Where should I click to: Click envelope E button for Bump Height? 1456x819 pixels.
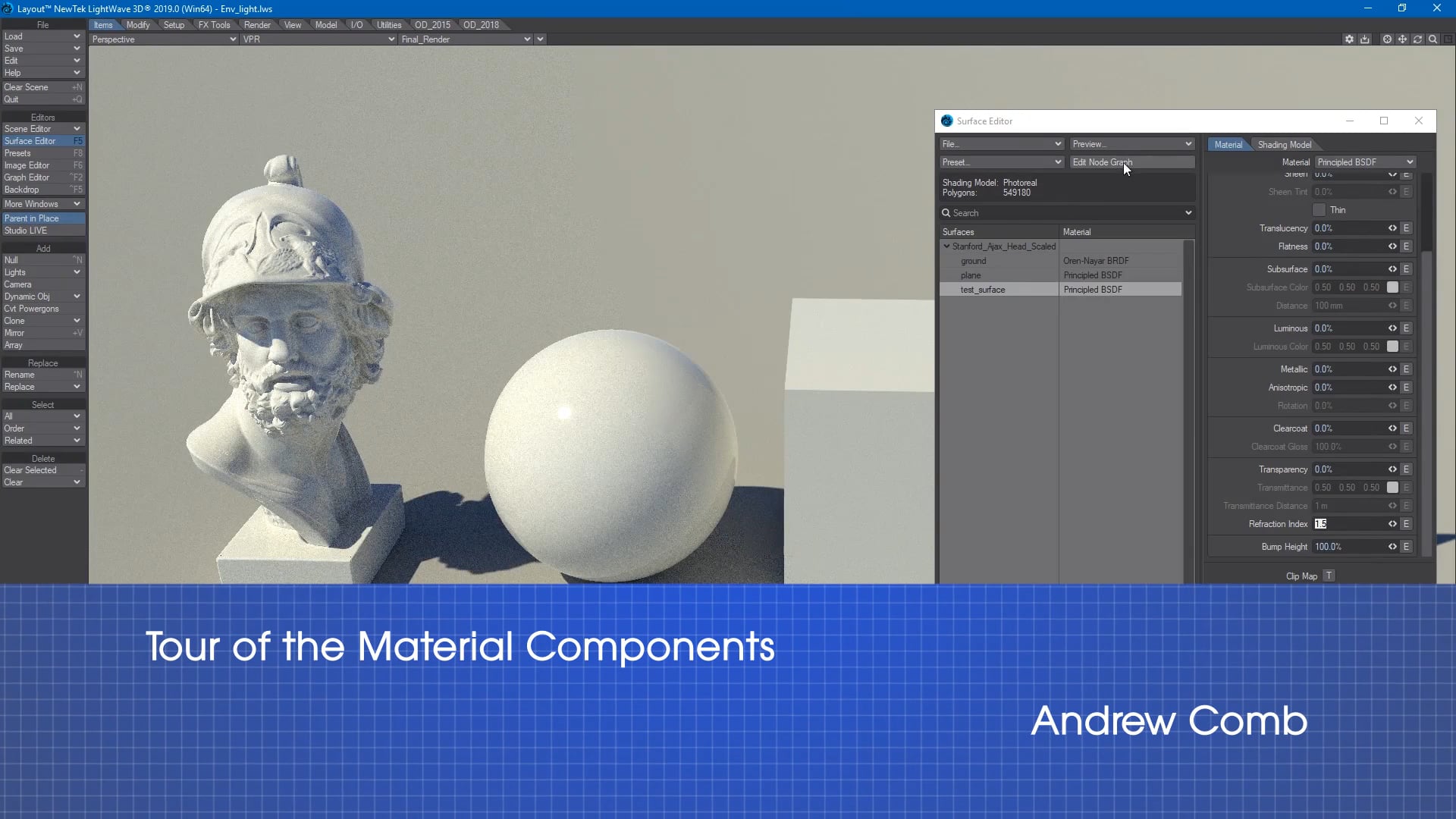coord(1406,547)
